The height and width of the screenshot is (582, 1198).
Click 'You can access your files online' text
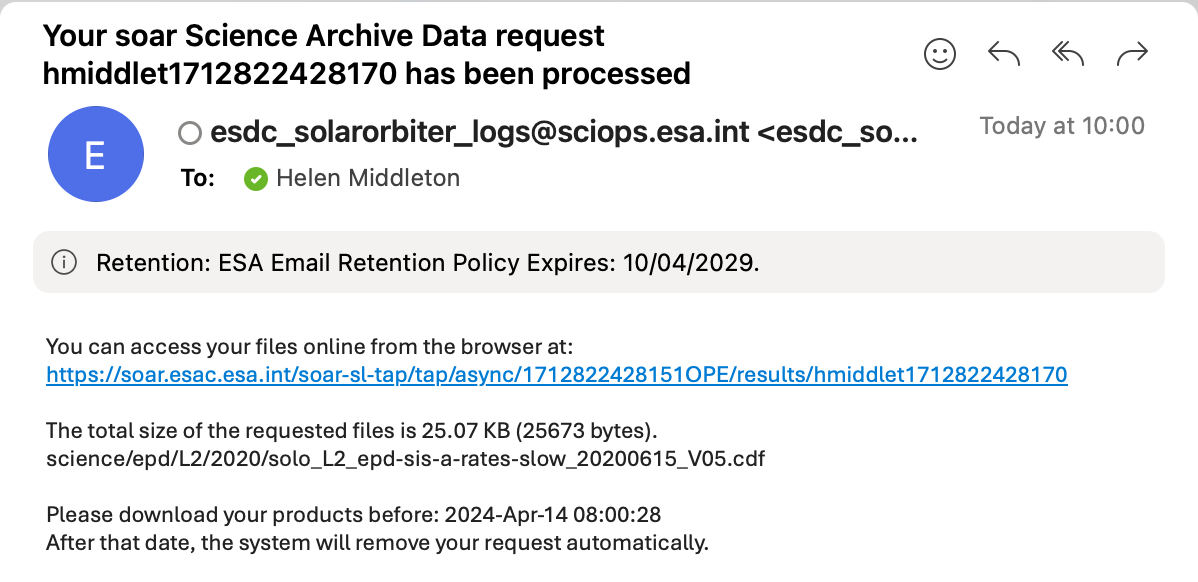pyautogui.click(x=309, y=347)
